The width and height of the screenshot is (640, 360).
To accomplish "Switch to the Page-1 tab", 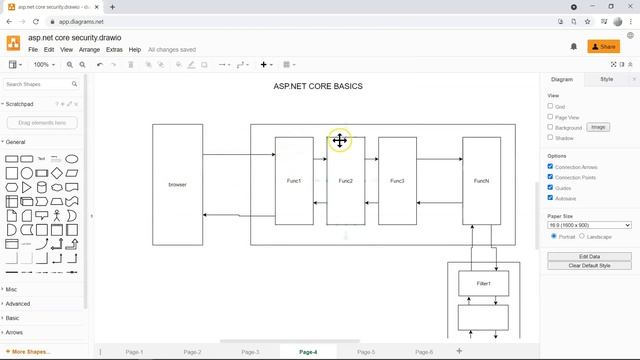I will pos(134,352).
